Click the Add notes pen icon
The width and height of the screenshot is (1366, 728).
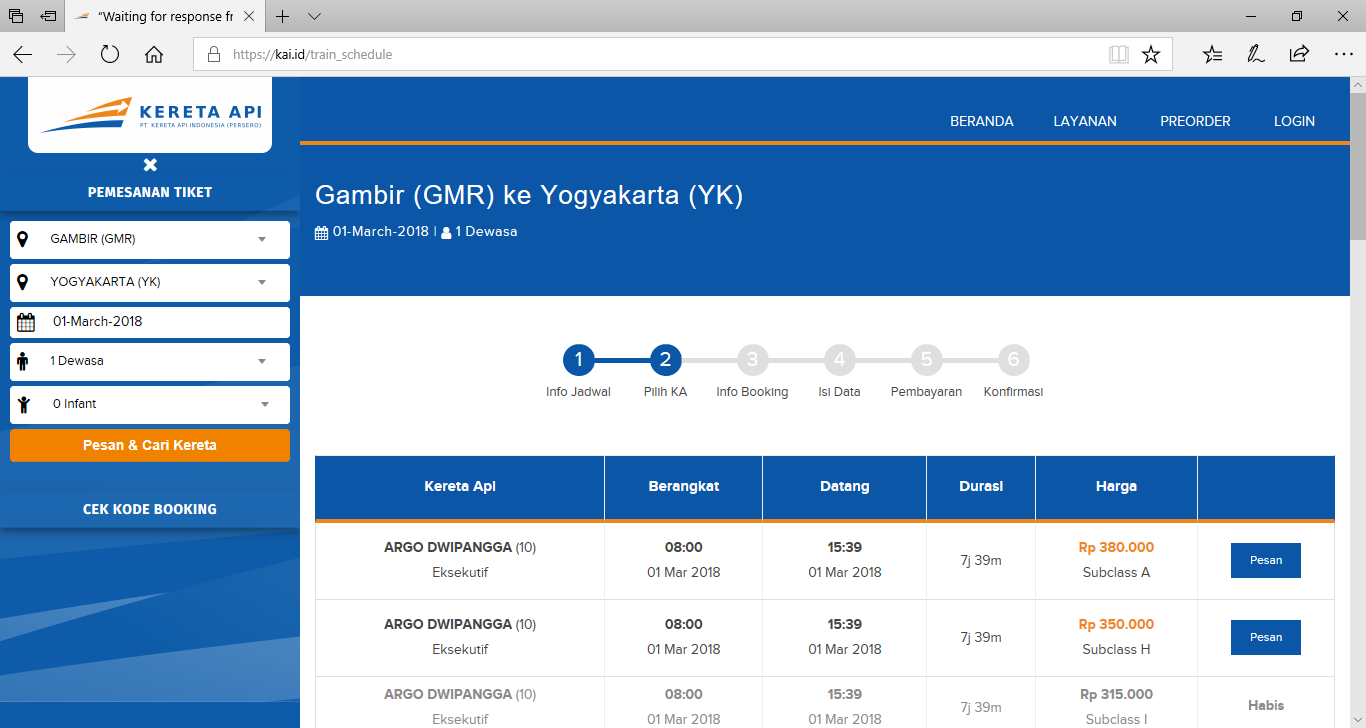pyautogui.click(x=1256, y=55)
